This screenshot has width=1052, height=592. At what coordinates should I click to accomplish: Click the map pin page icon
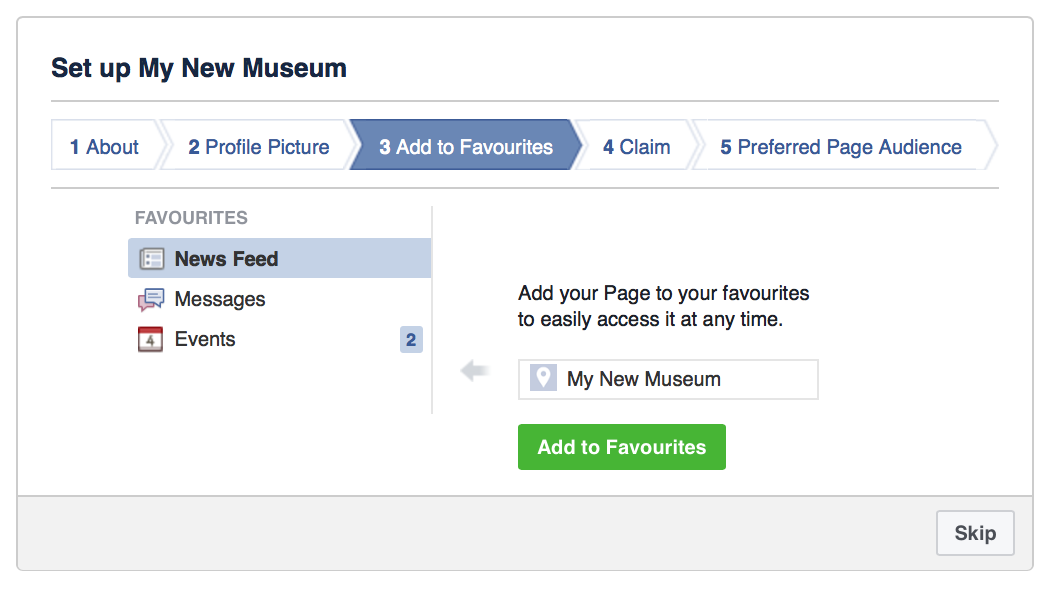[543, 378]
